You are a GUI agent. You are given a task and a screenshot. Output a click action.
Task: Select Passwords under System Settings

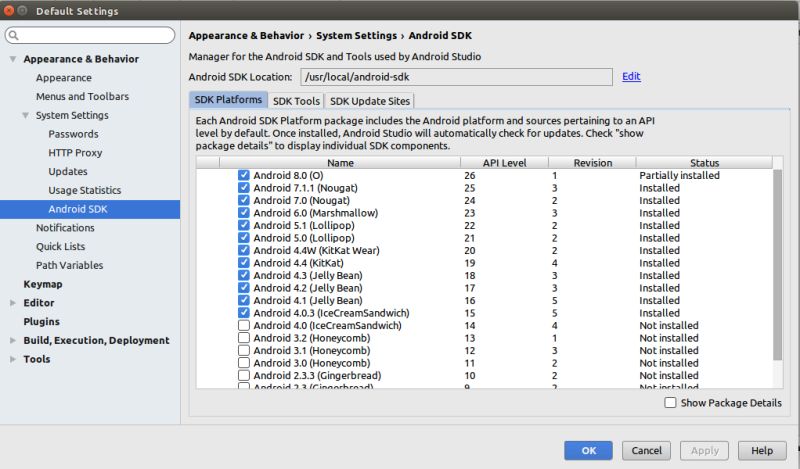(73, 134)
